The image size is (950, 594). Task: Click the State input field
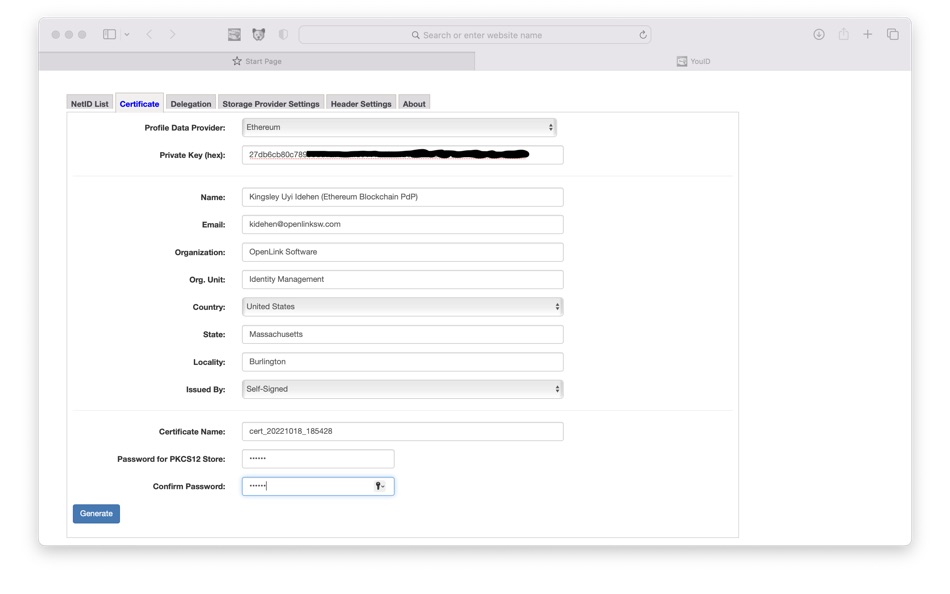pyautogui.click(x=402, y=335)
